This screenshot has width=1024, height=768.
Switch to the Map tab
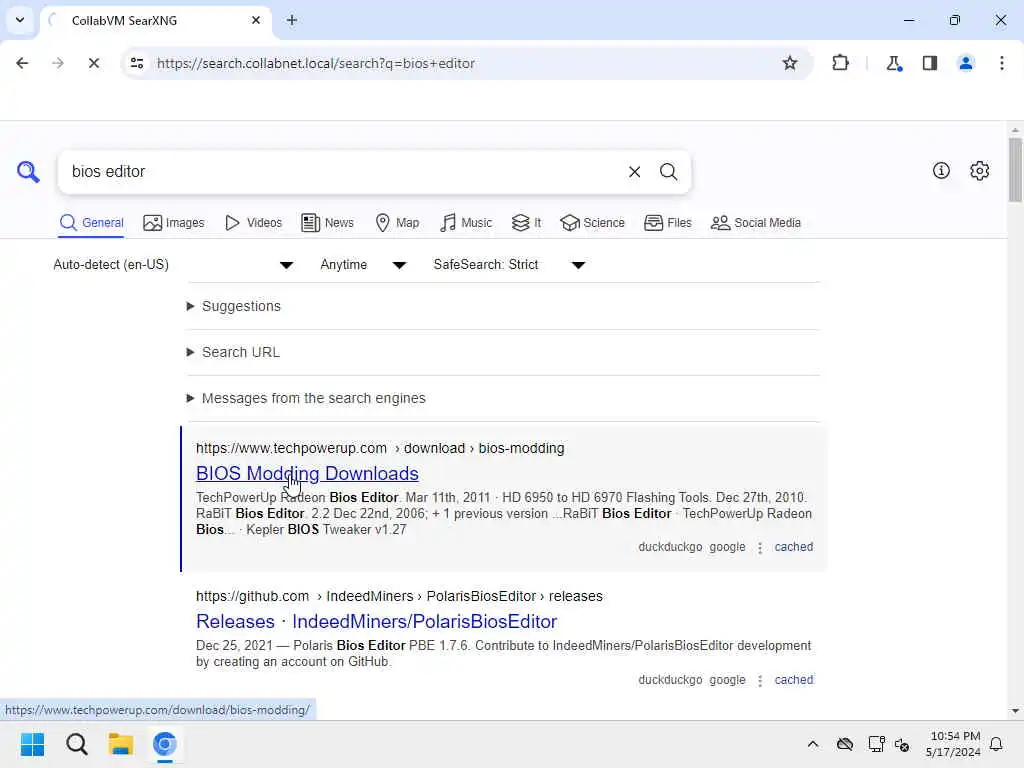click(397, 223)
